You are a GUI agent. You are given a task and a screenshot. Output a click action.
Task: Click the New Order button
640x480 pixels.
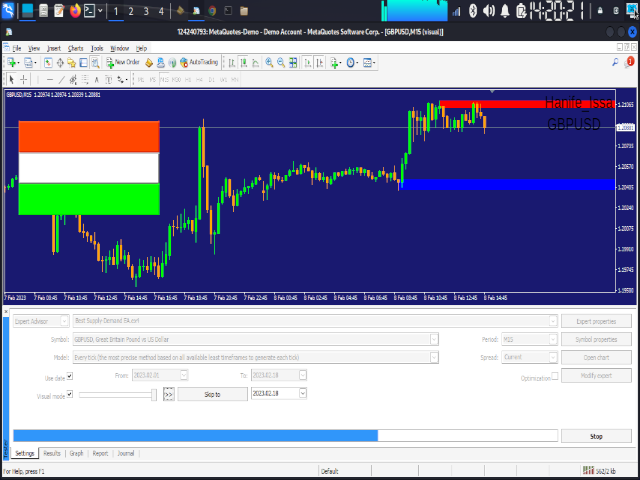click(123, 62)
